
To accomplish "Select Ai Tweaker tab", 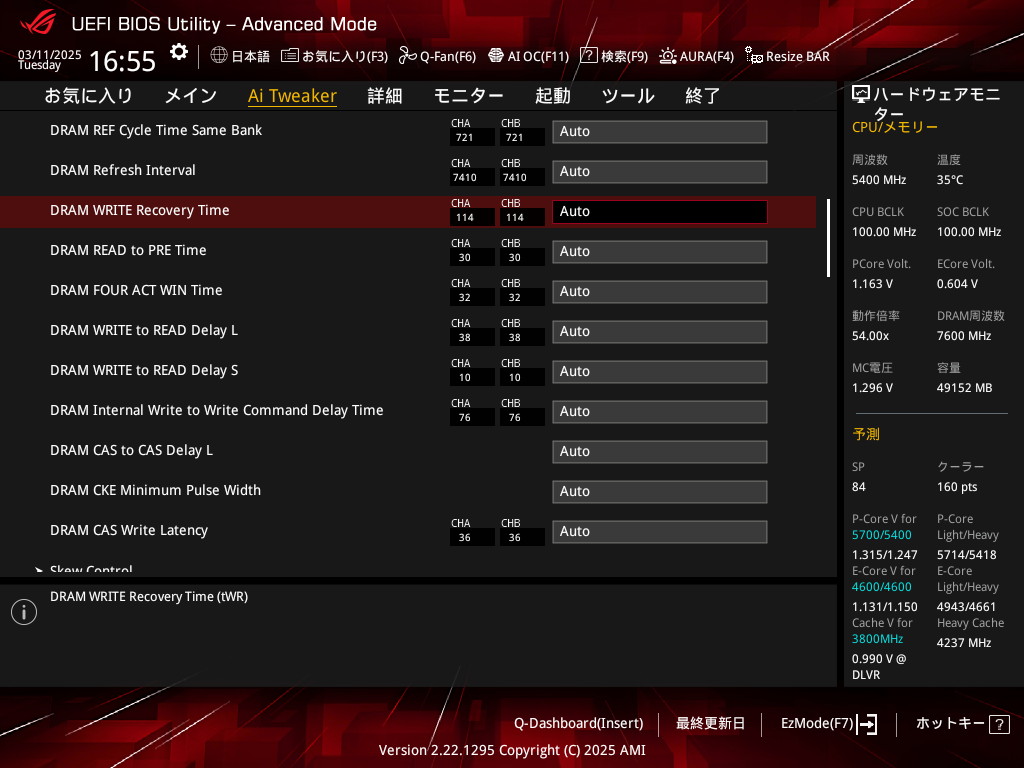I will click(x=292, y=96).
